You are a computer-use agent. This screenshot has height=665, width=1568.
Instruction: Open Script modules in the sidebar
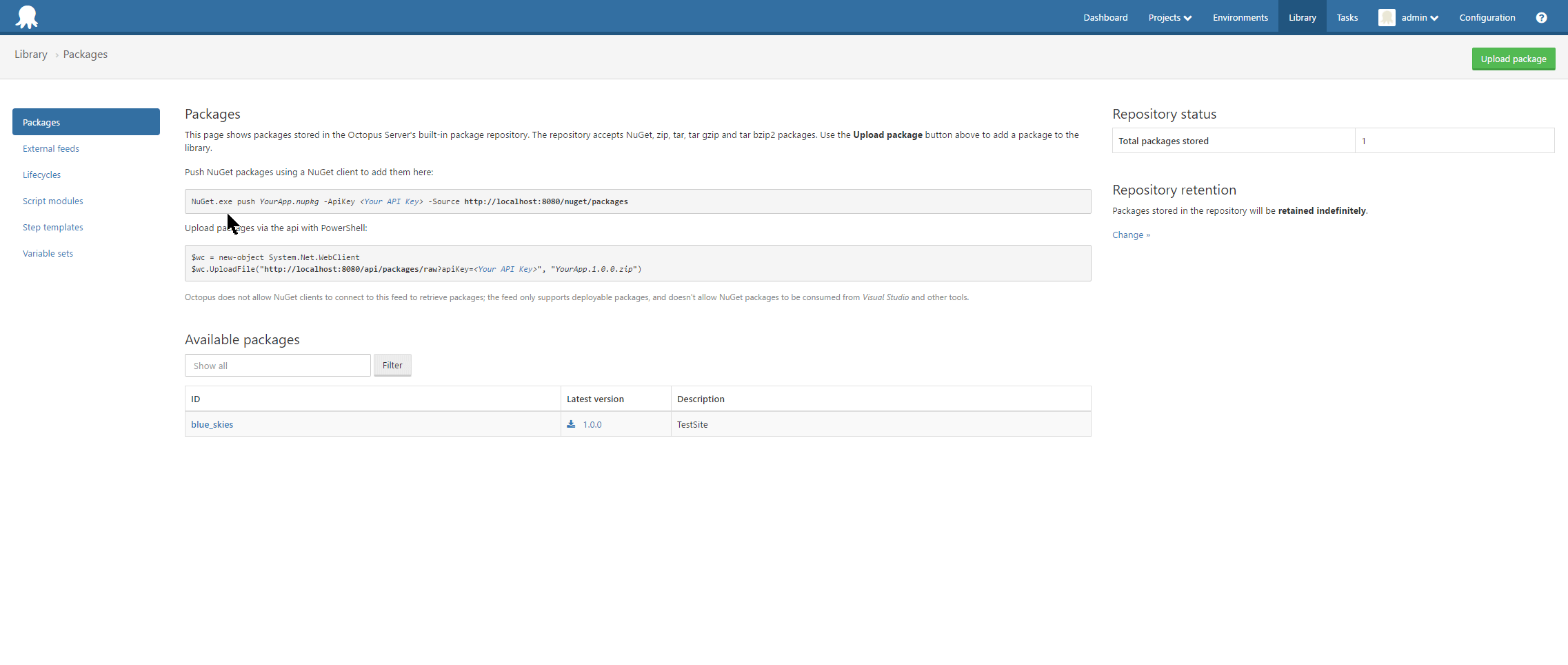point(52,201)
